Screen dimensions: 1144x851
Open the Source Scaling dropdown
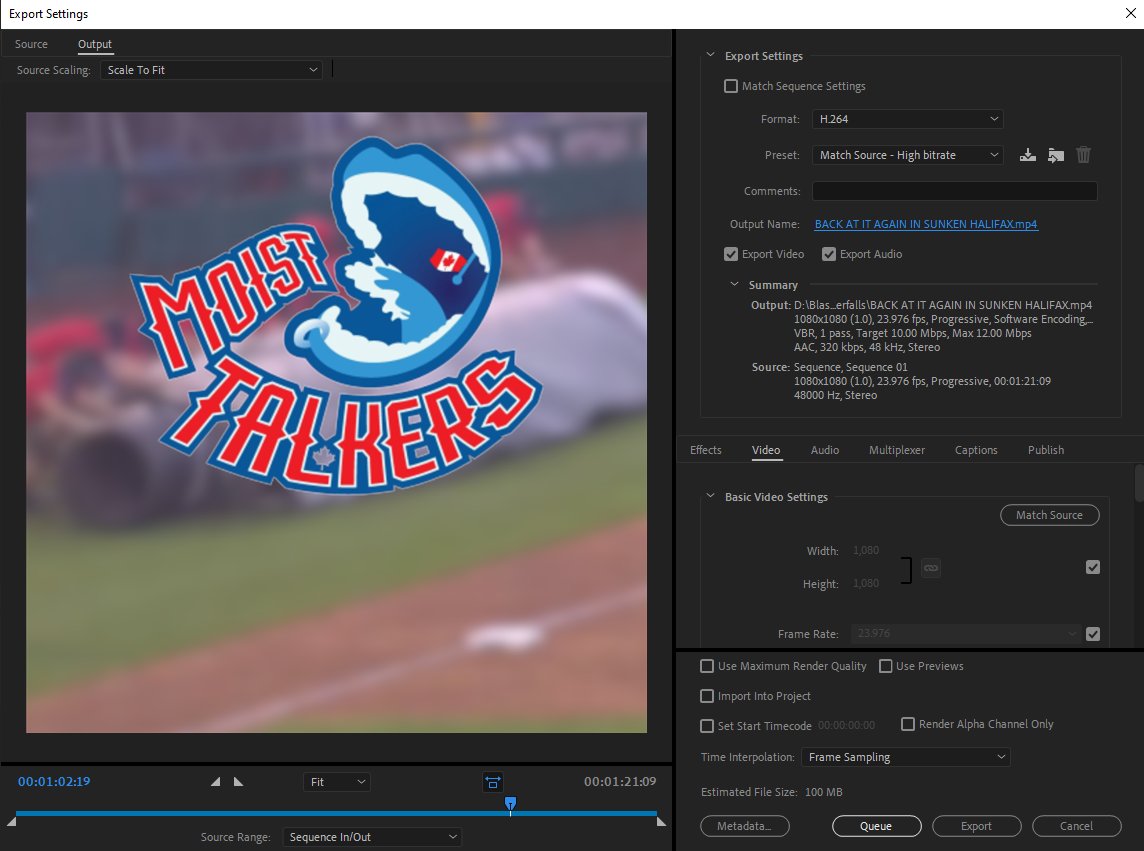(x=211, y=70)
